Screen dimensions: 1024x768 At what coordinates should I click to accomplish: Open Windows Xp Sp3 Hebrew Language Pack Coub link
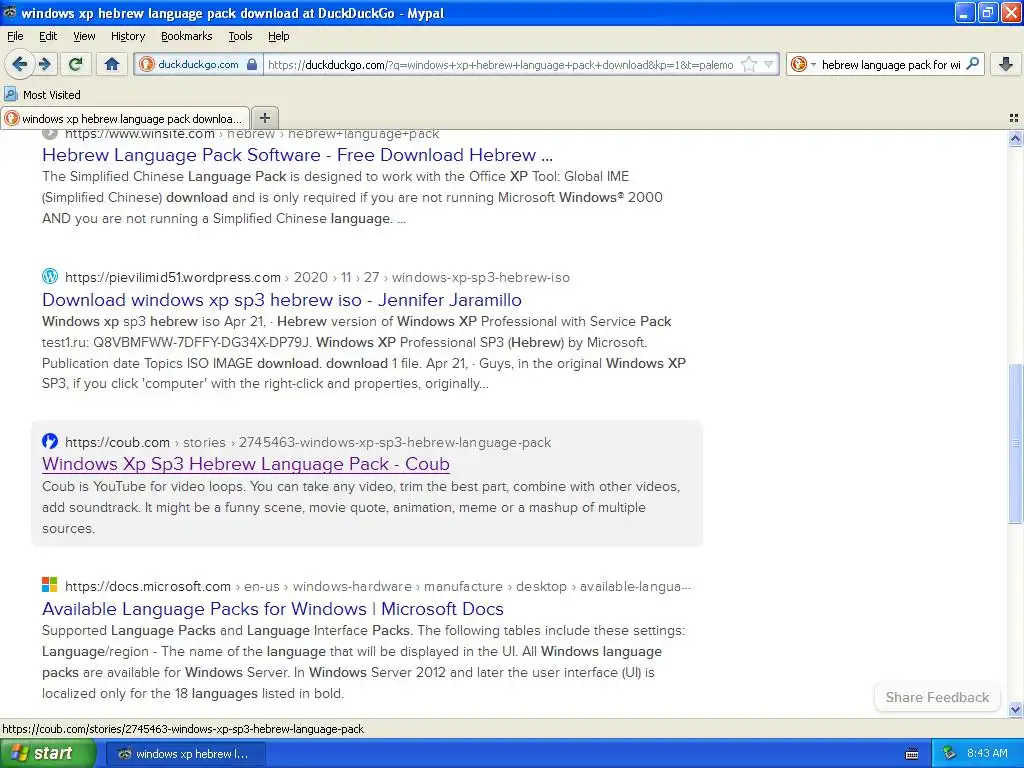pos(246,464)
